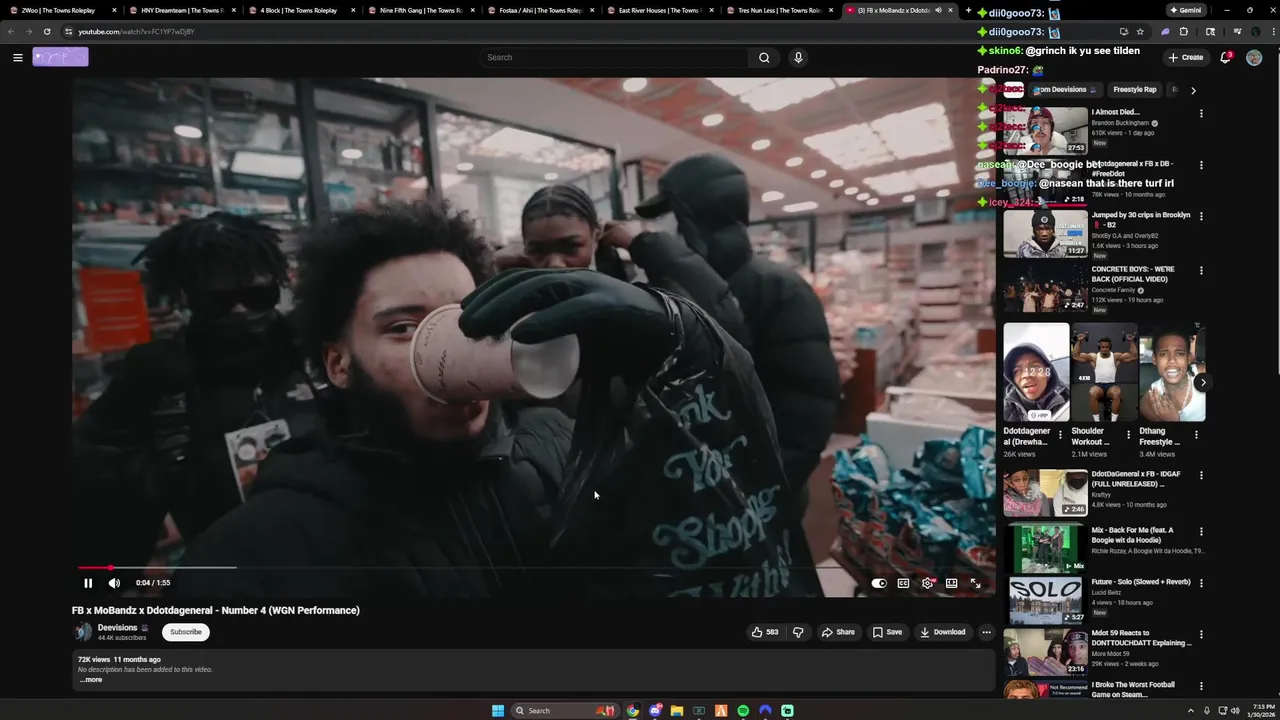
Task: Go back to previous page
Action: [11, 31]
